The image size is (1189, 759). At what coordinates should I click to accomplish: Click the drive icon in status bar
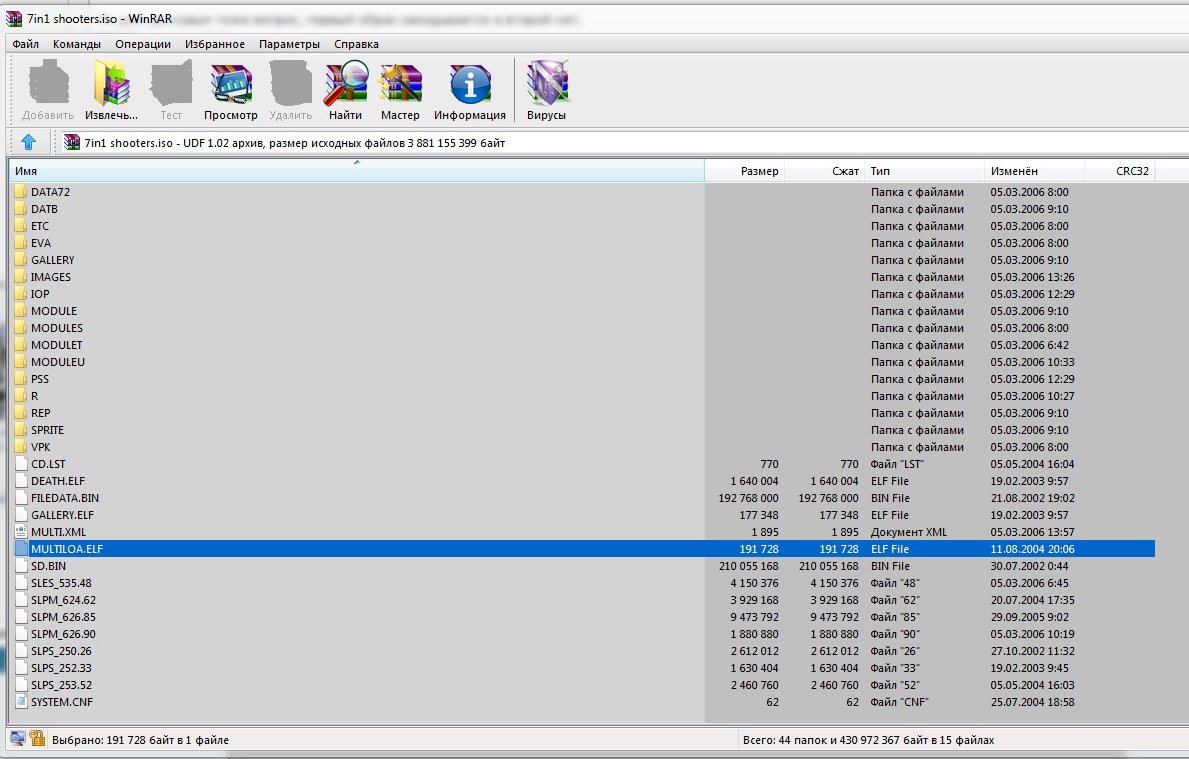17,739
